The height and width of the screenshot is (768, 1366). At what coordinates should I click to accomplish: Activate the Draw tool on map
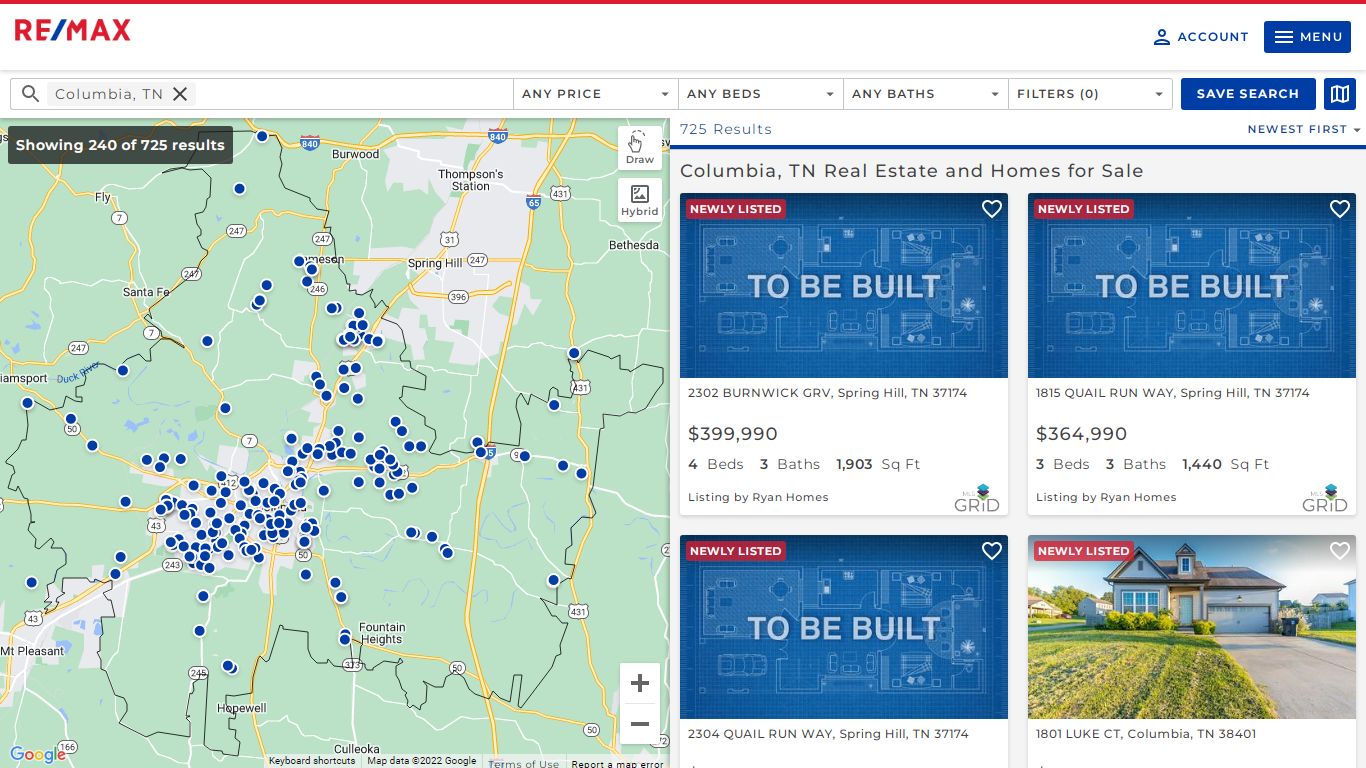(x=639, y=148)
